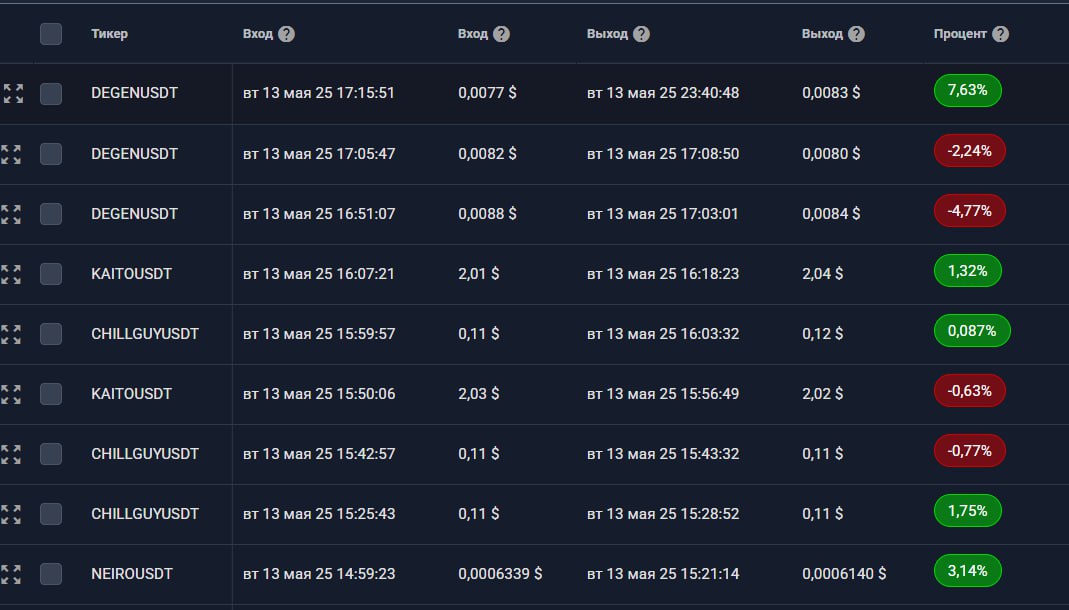Click exit price '0,12 $'
Viewport: 1069px width, 610px height.
coord(823,334)
